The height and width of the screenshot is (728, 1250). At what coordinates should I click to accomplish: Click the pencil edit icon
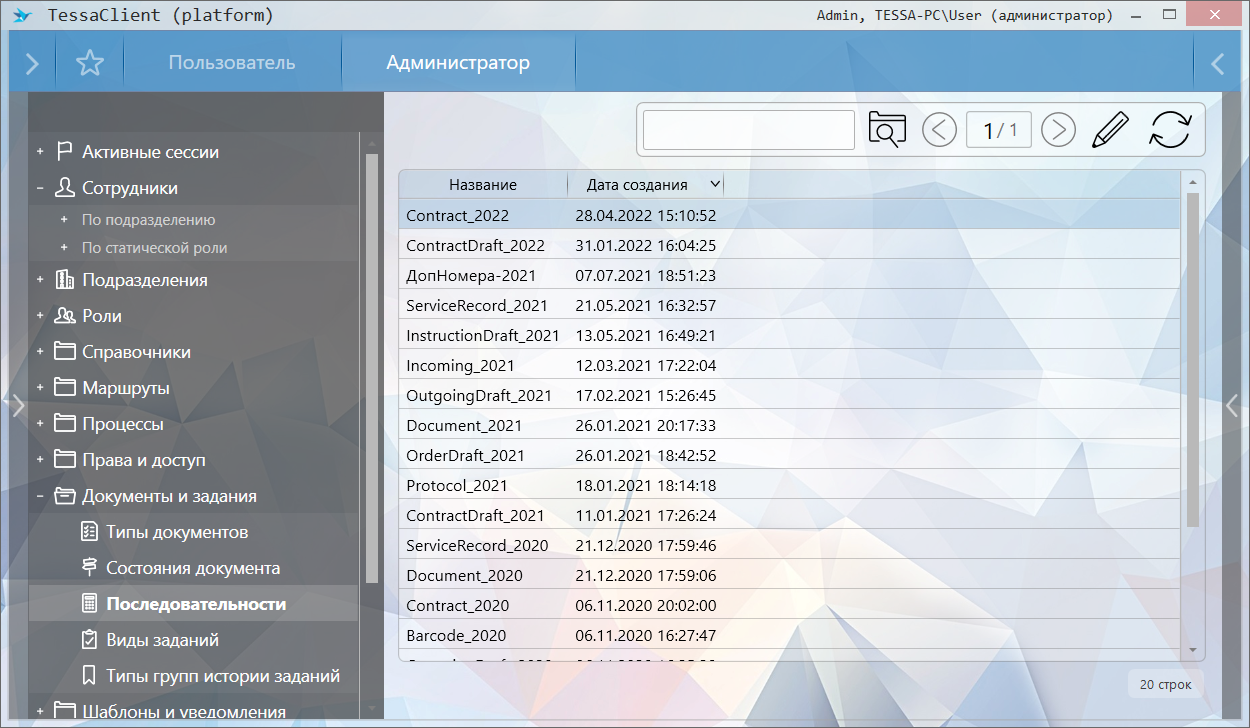point(1109,130)
